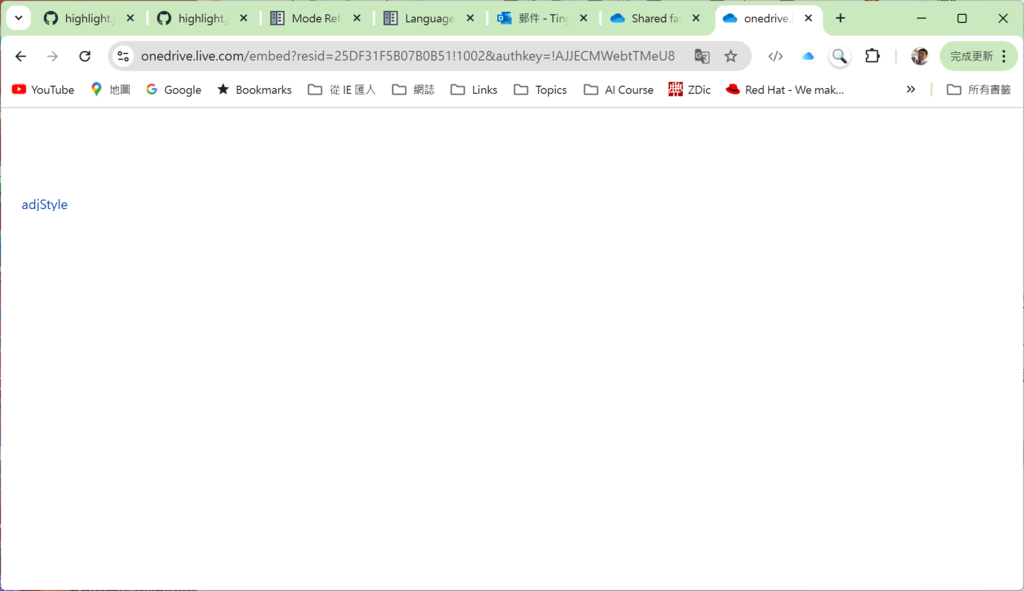This screenshot has height=591, width=1024.
Task: Close the Shared OneDrive tab
Action: [696, 18]
